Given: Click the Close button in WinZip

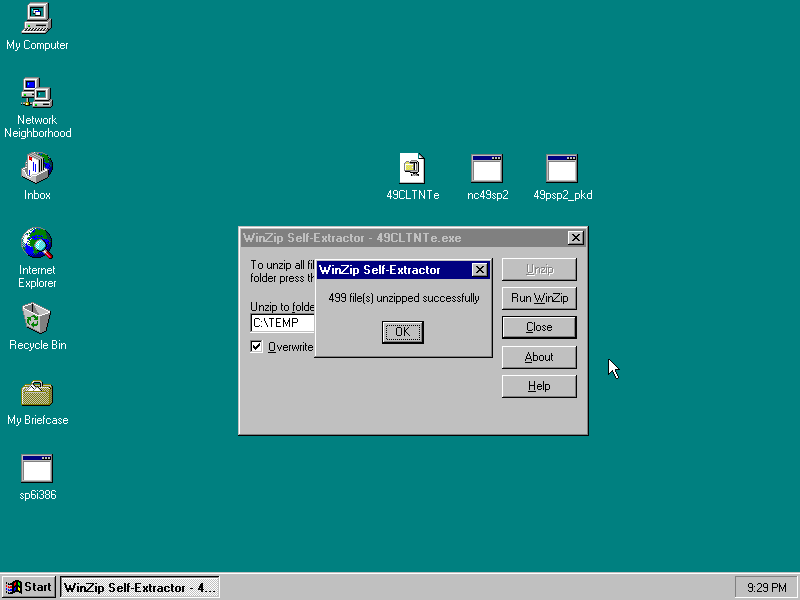Looking at the screenshot, I should 539,327.
